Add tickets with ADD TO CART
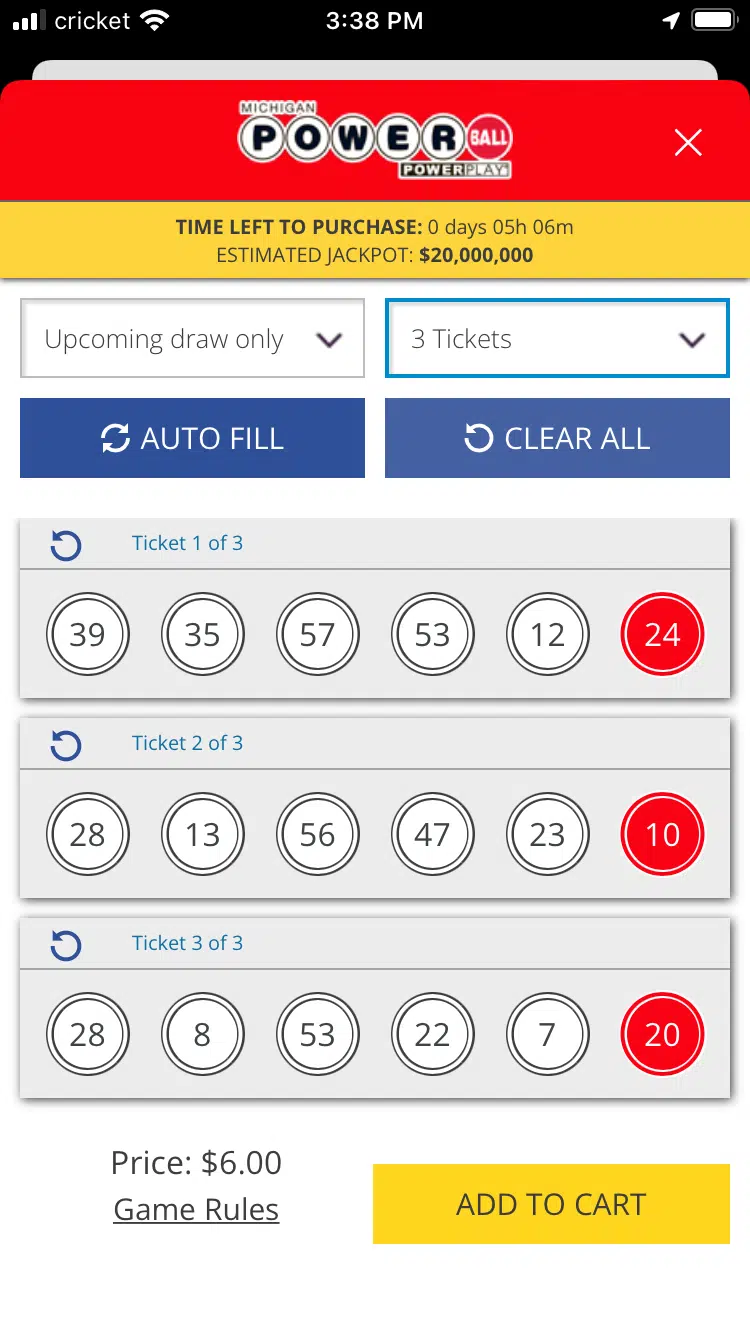 point(551,1204)
